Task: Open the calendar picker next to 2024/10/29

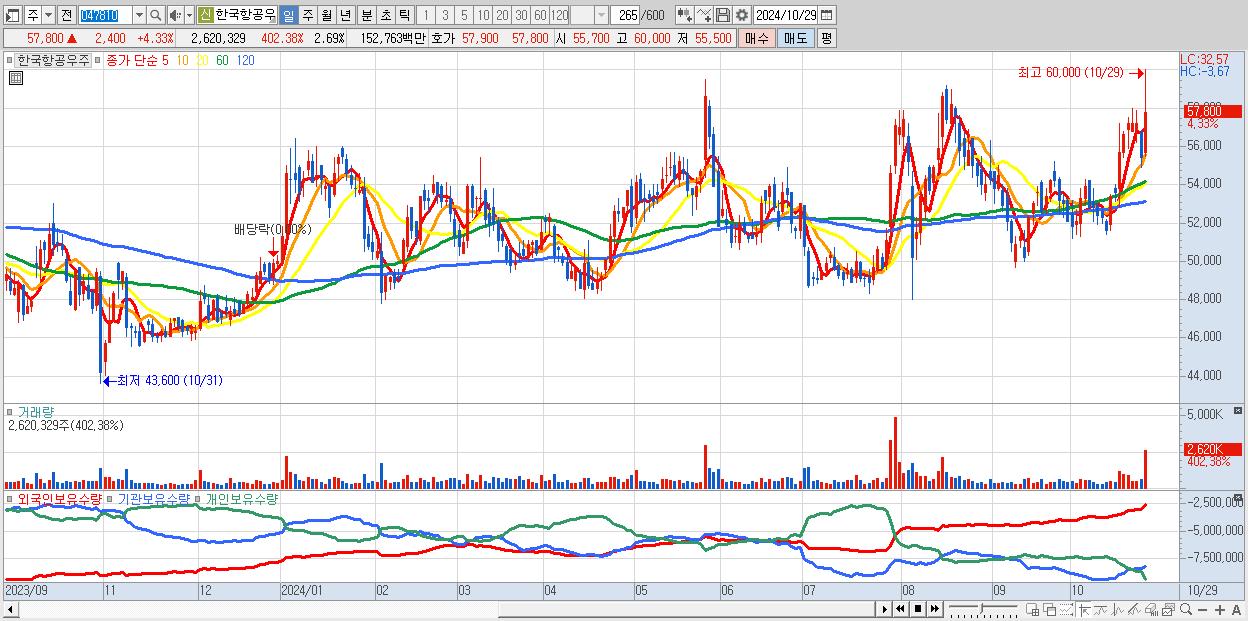Action: click(x=826, y=15)
